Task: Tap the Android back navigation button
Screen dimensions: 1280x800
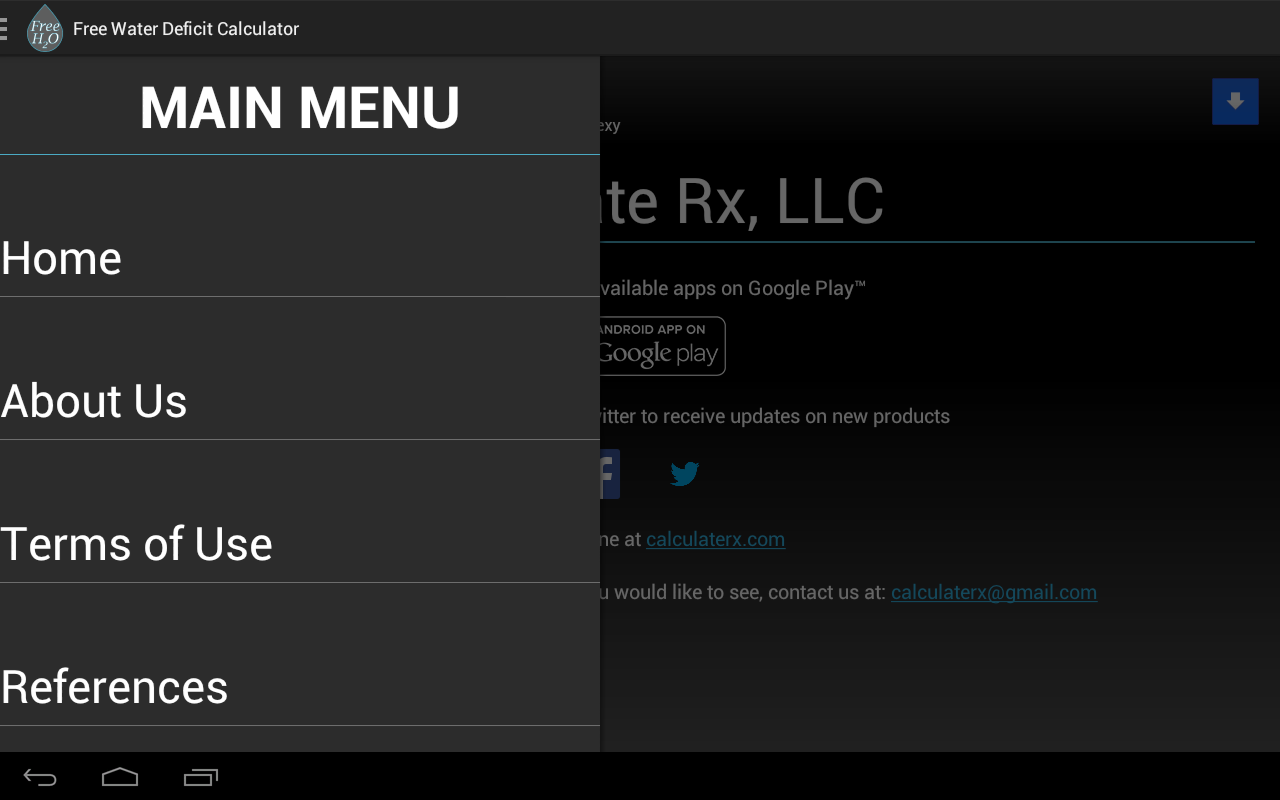Action: 40,777
